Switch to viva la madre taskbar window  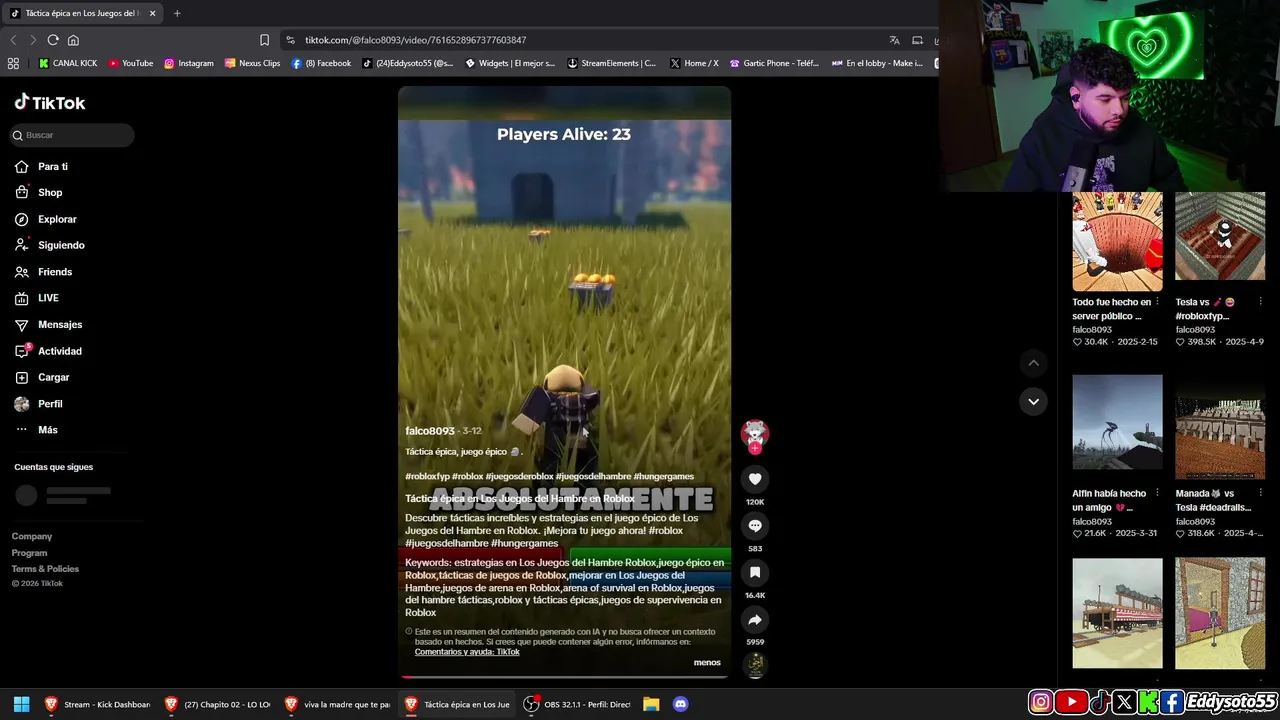click(x=337, y=704)
